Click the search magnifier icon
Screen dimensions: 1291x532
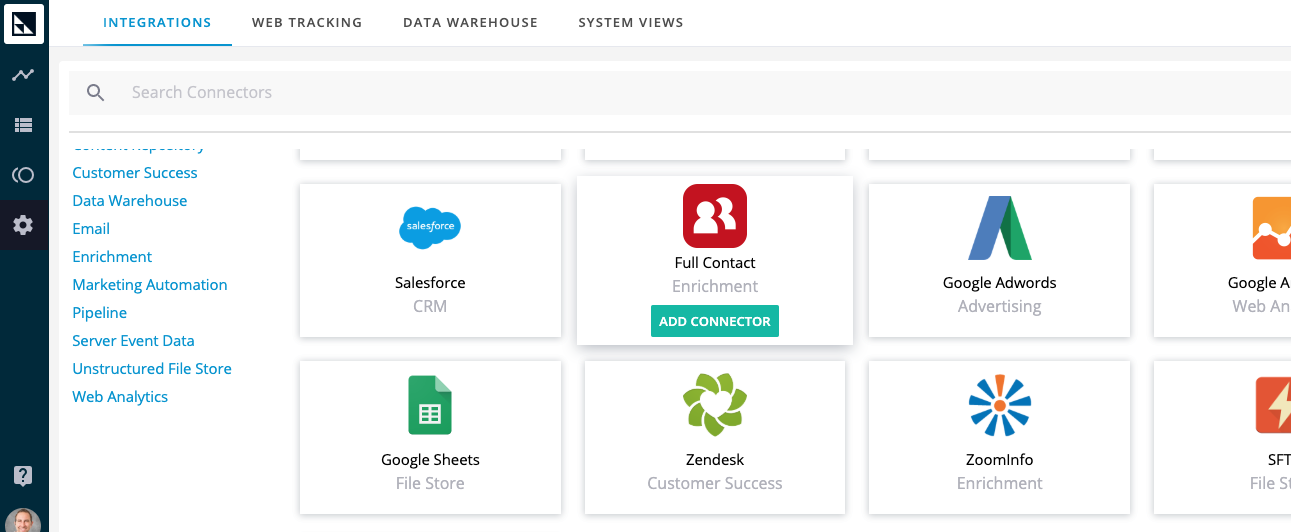point(96,93)
